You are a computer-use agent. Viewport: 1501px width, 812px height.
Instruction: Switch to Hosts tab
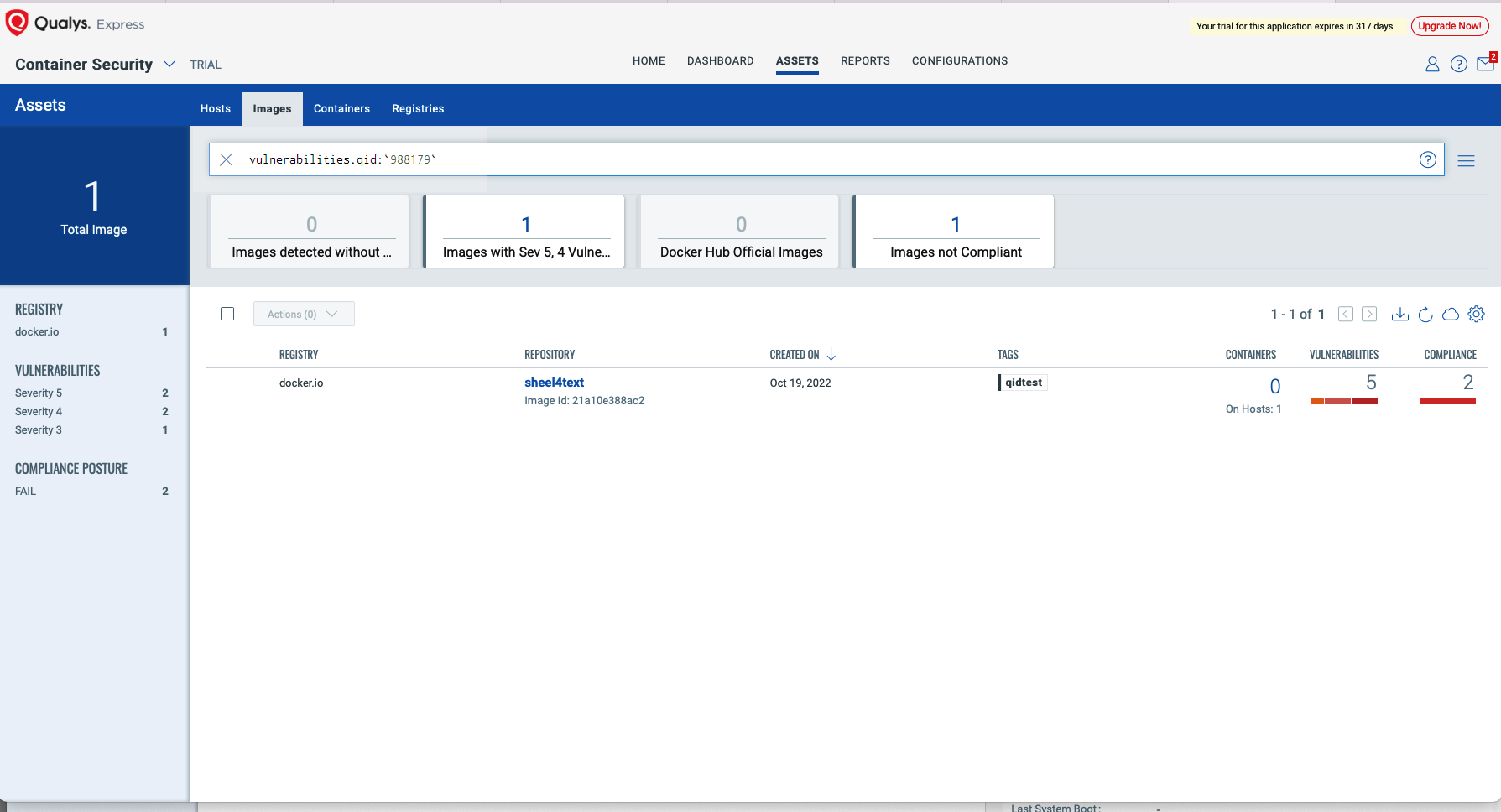coord(216,109)
